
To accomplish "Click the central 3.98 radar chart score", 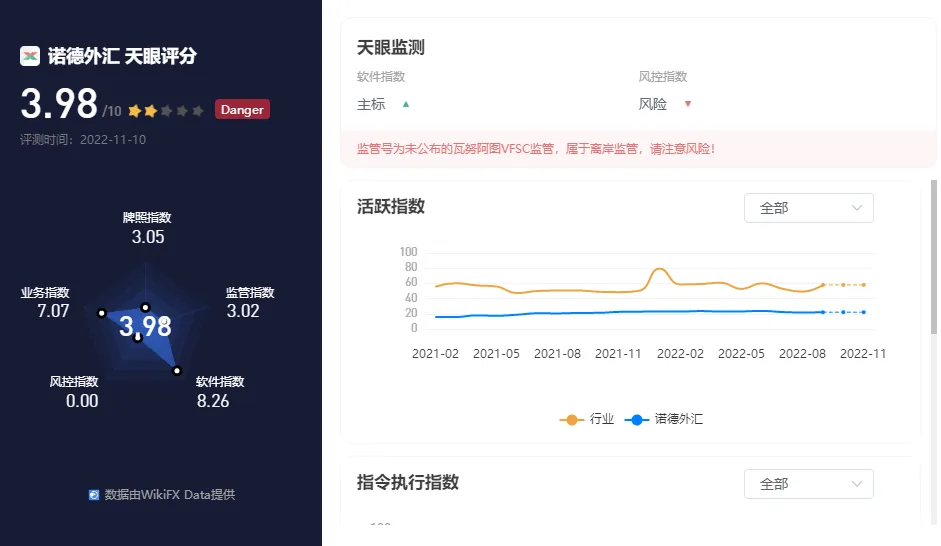I will [145, 326].
